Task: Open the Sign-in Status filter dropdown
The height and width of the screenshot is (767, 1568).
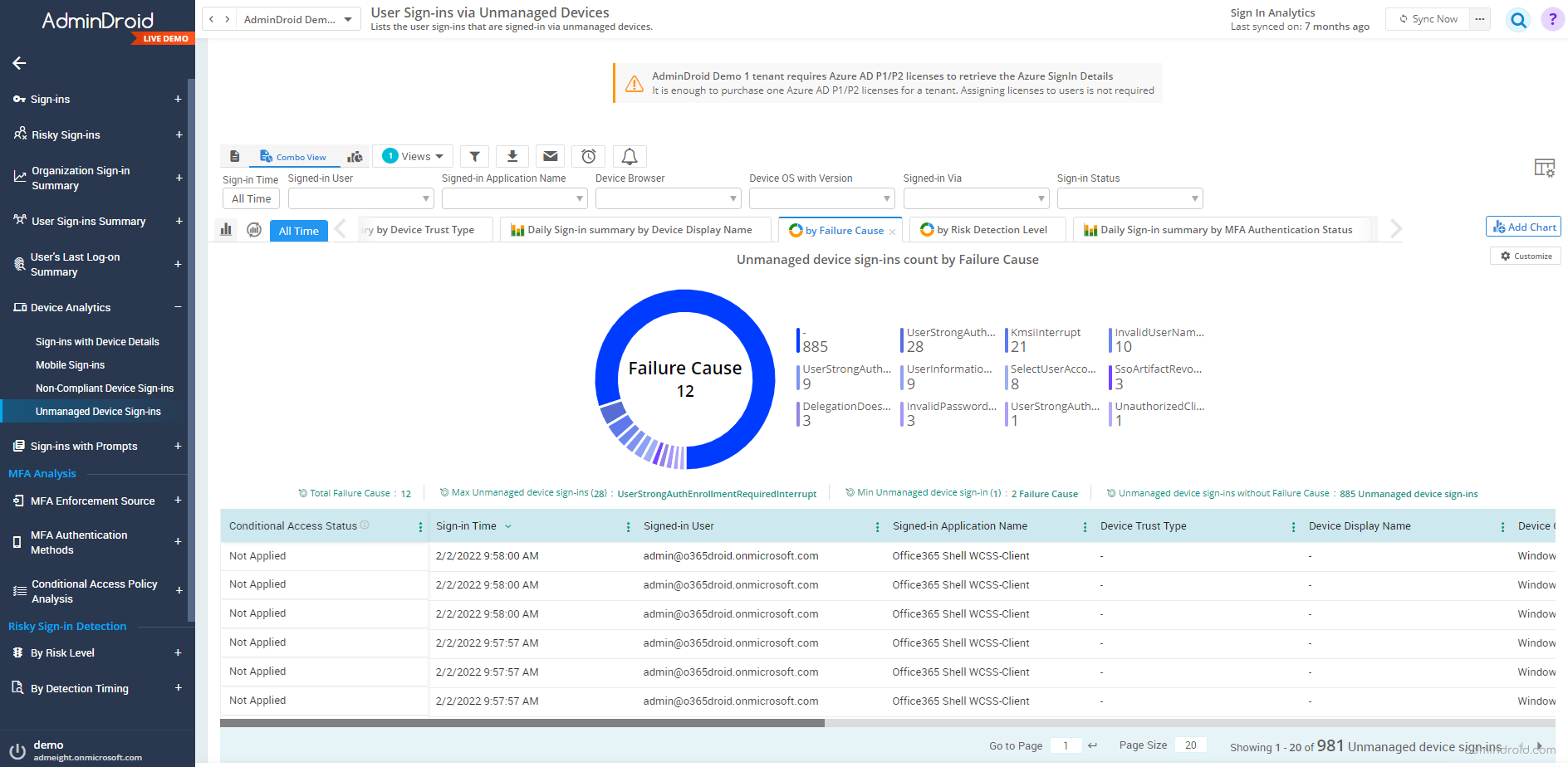Action: (1129, 198)
